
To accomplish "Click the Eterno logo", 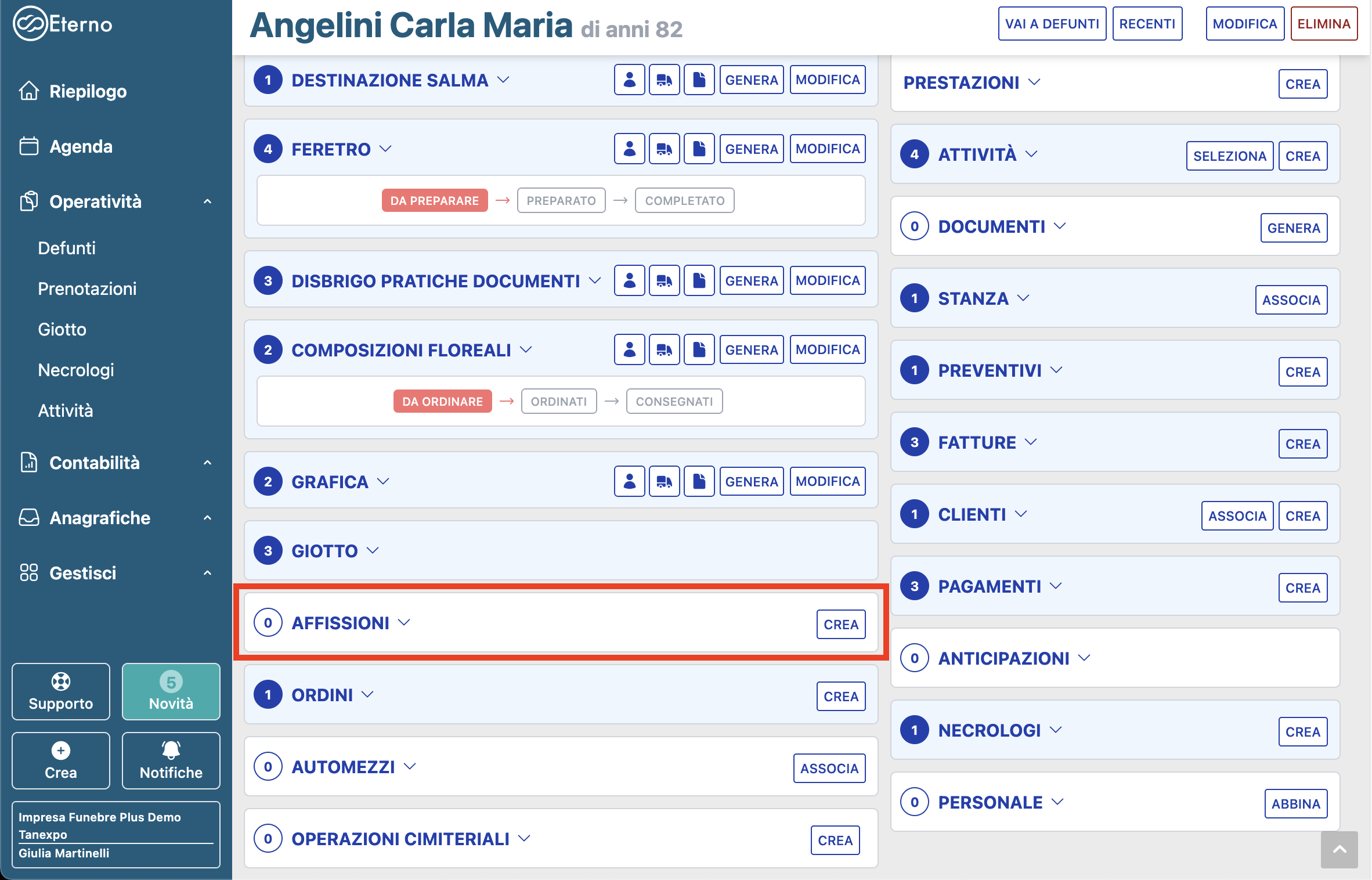I will (x=63, y=24).
